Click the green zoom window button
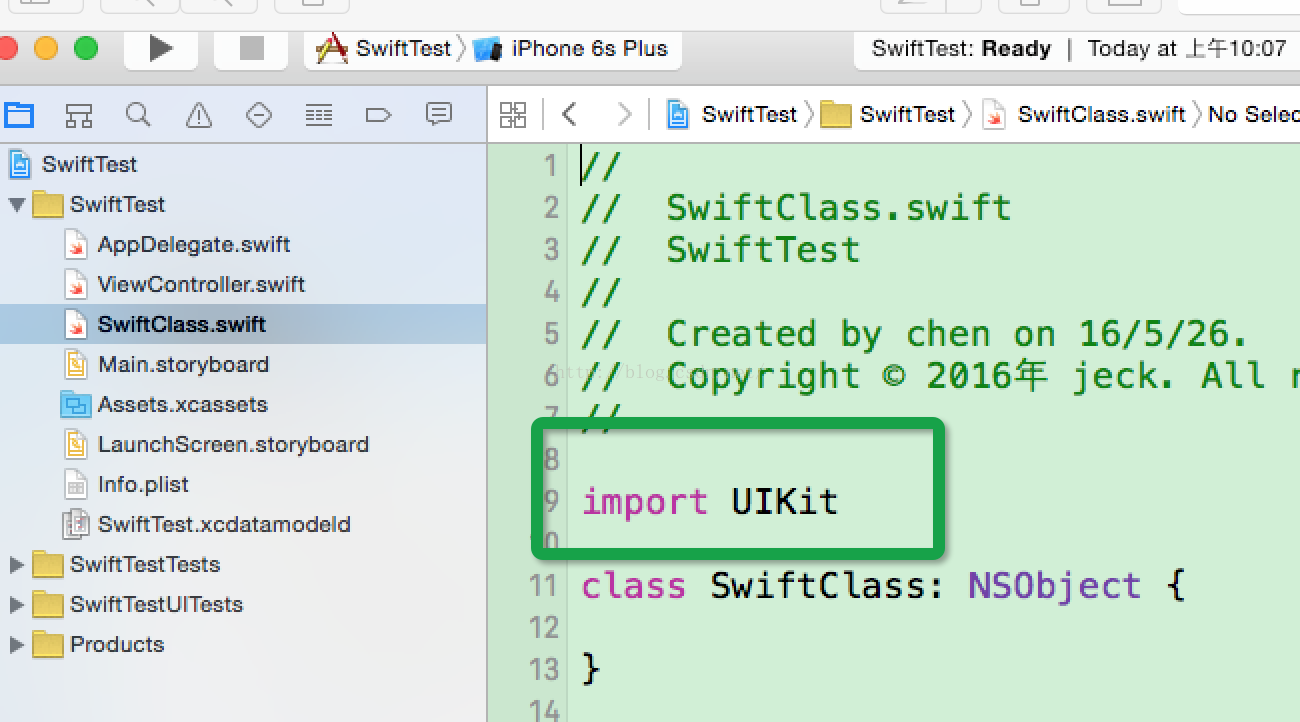Viewport: 1300px width, 722px height. coord(86,47)
